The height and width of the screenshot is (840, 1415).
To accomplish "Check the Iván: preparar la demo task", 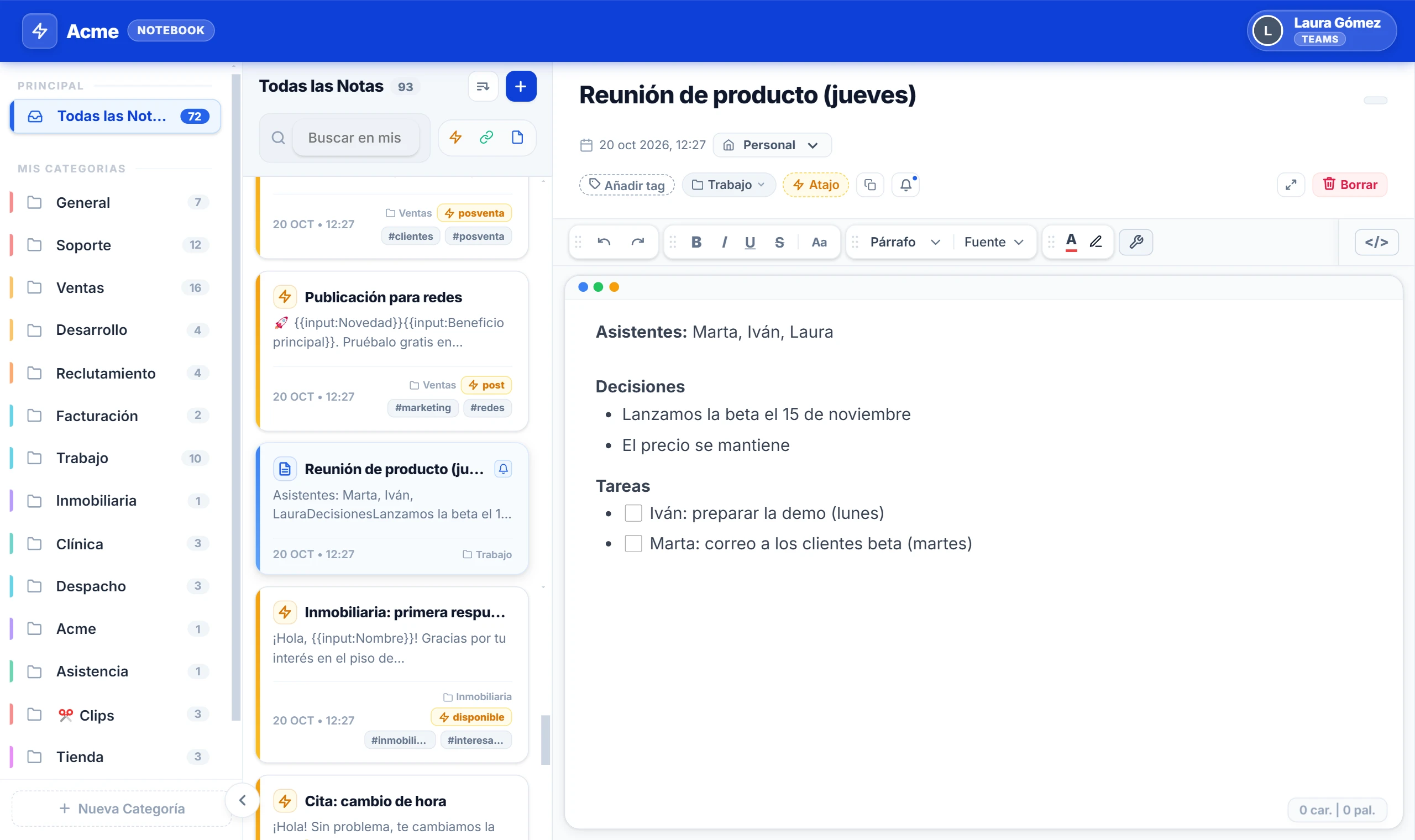I will coord(633,513).
